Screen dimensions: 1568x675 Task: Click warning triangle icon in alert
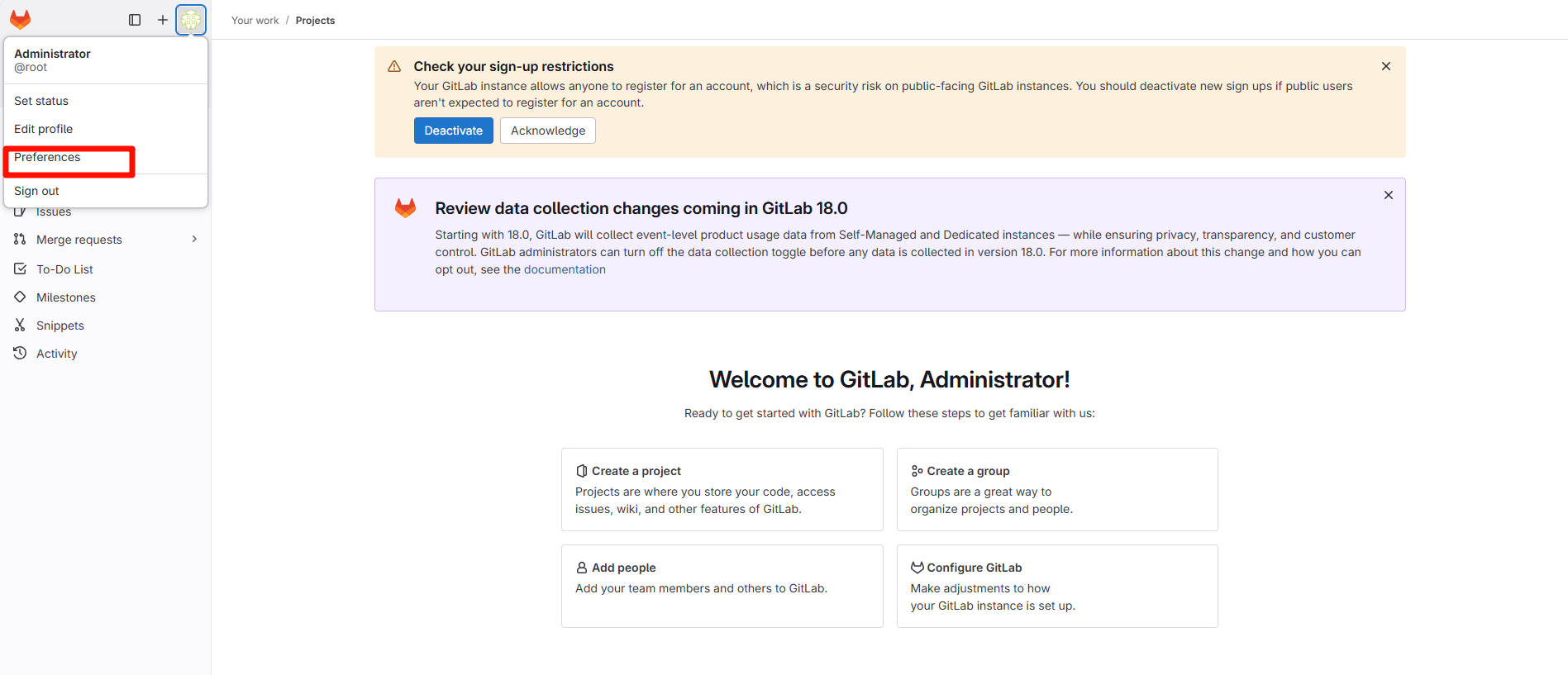(x=394, y=66)
